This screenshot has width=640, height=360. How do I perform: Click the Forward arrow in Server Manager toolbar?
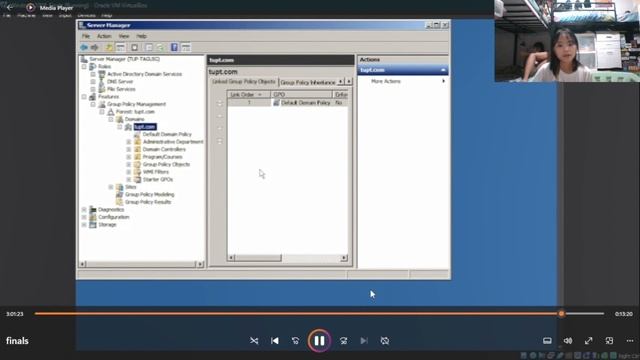[x=95, y=47]
